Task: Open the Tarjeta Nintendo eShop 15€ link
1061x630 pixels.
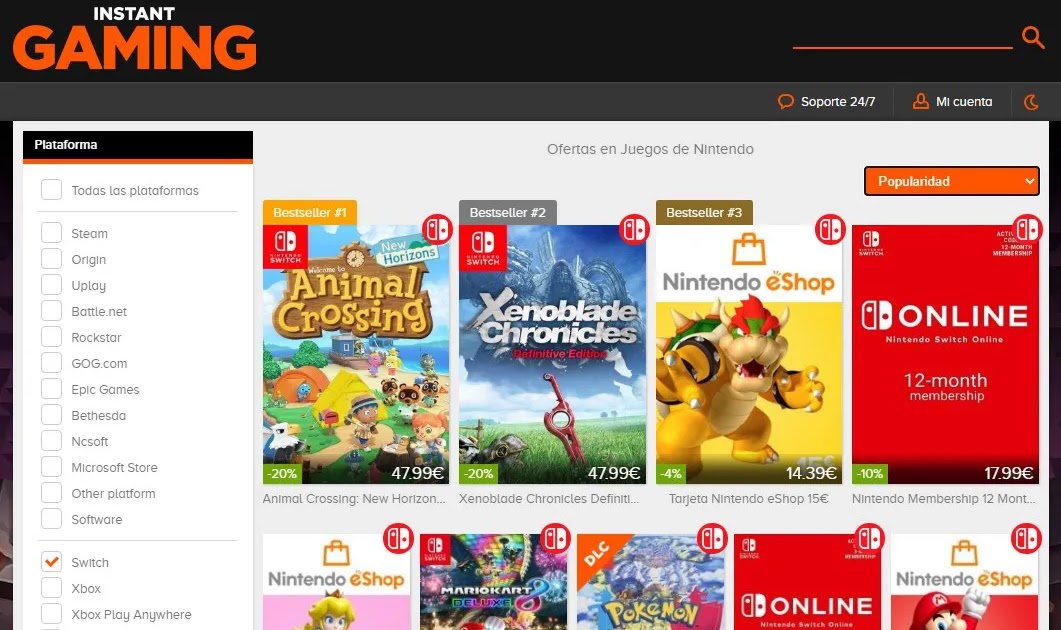Action: point(748,499)
